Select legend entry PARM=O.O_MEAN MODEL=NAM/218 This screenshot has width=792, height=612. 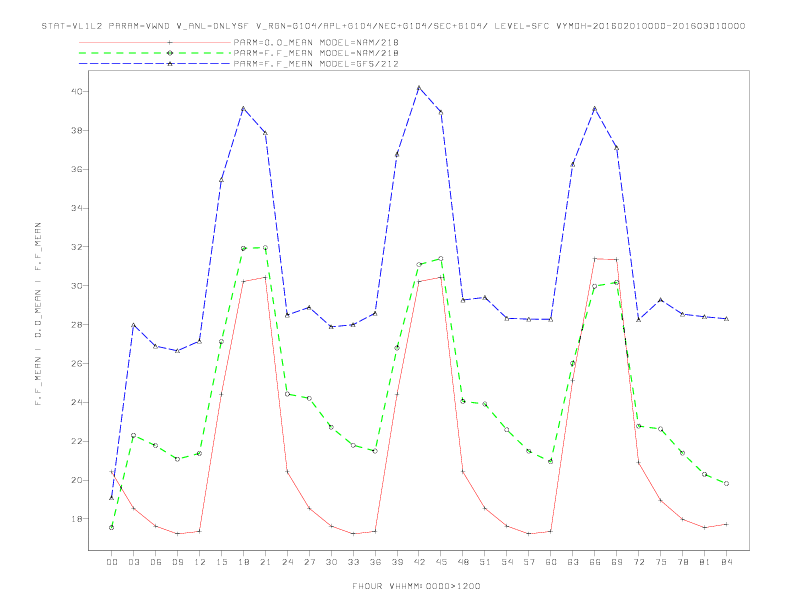pos(316,42)
